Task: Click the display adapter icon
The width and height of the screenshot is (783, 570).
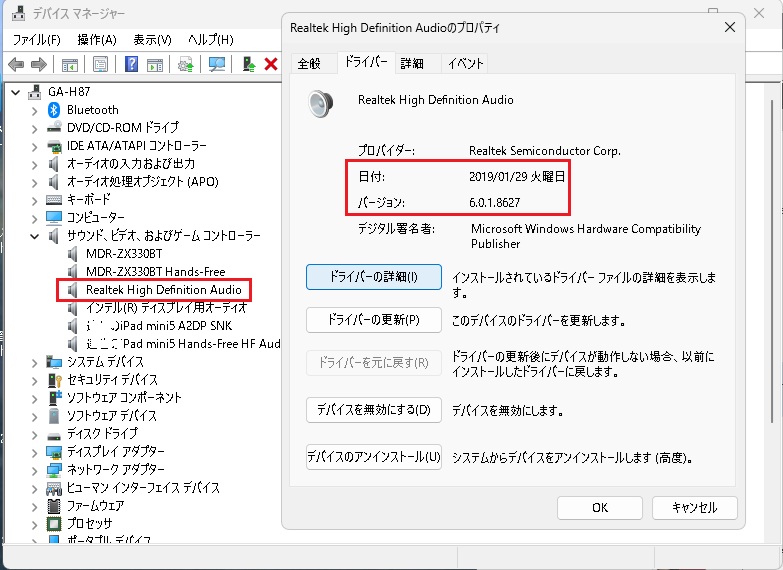Action: coord(54,452)
